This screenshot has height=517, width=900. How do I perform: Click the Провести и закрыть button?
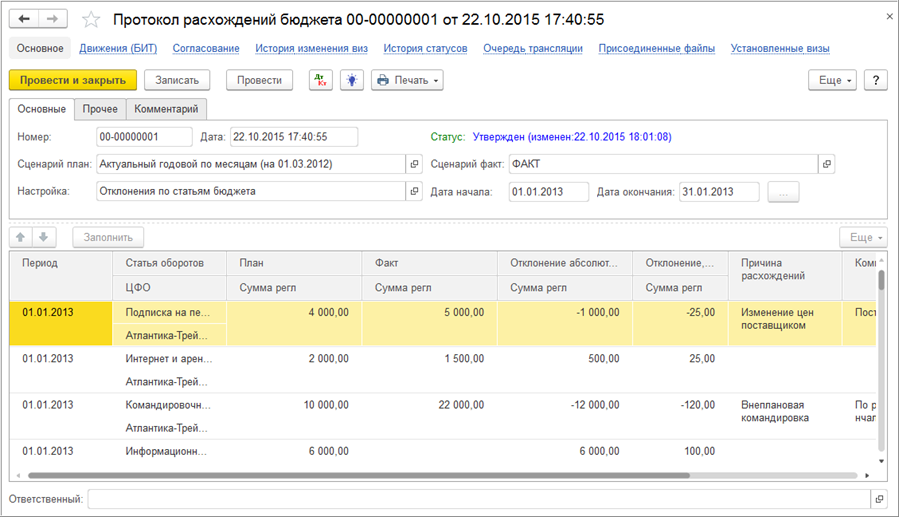tap(72, 80)
